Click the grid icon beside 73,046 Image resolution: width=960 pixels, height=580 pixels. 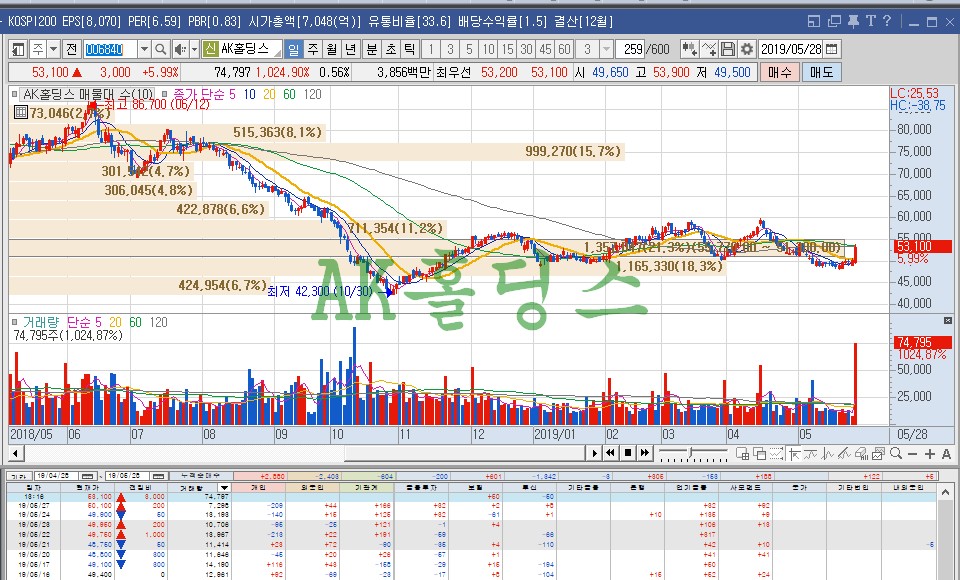coord(20,113)
